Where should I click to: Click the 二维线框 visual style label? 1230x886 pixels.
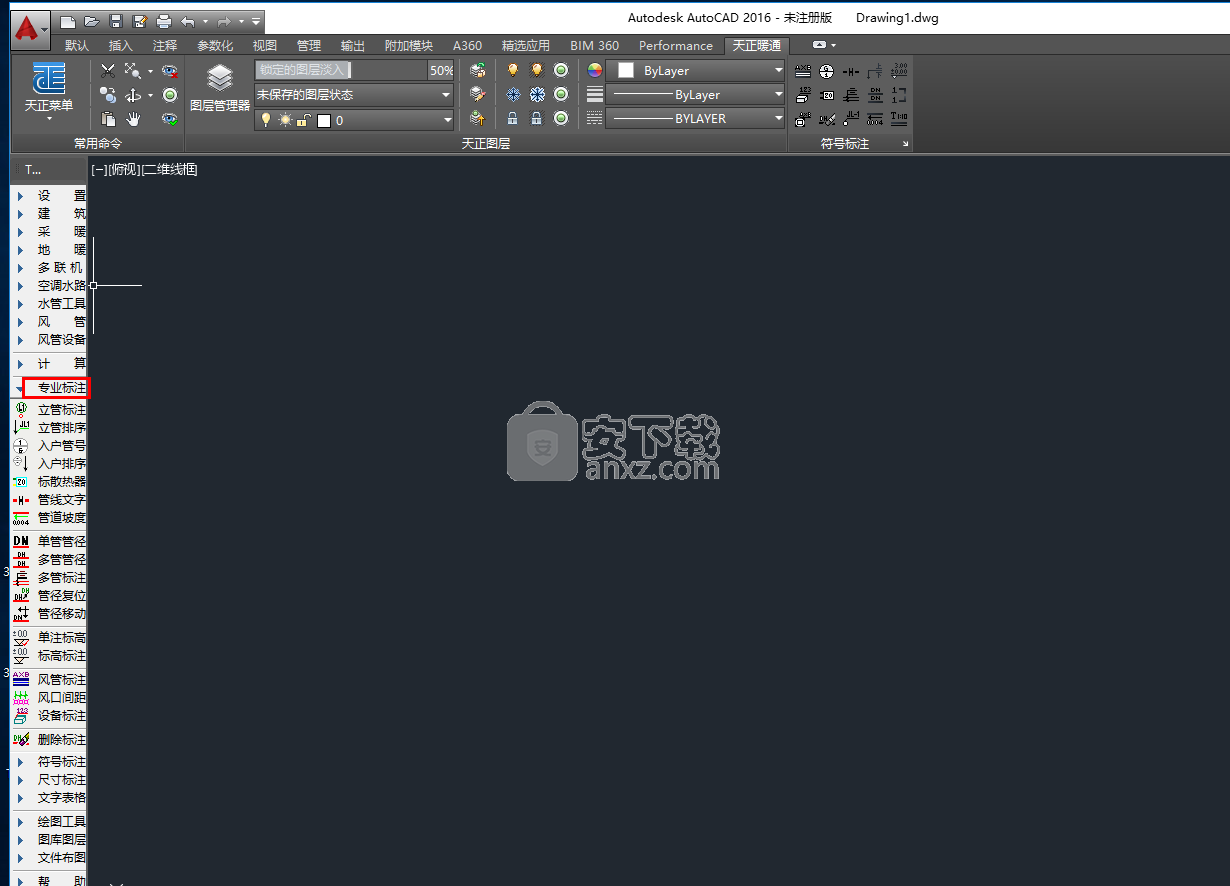pyautogui.click(x=169, y=170)
